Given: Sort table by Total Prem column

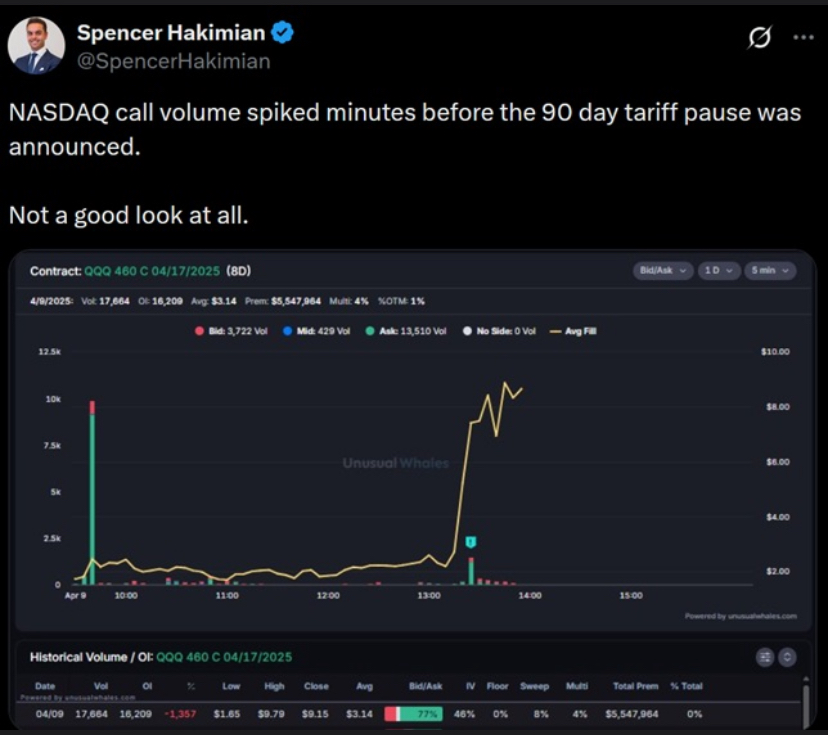Looking at the screenshot, I should [x=636, y=686].
